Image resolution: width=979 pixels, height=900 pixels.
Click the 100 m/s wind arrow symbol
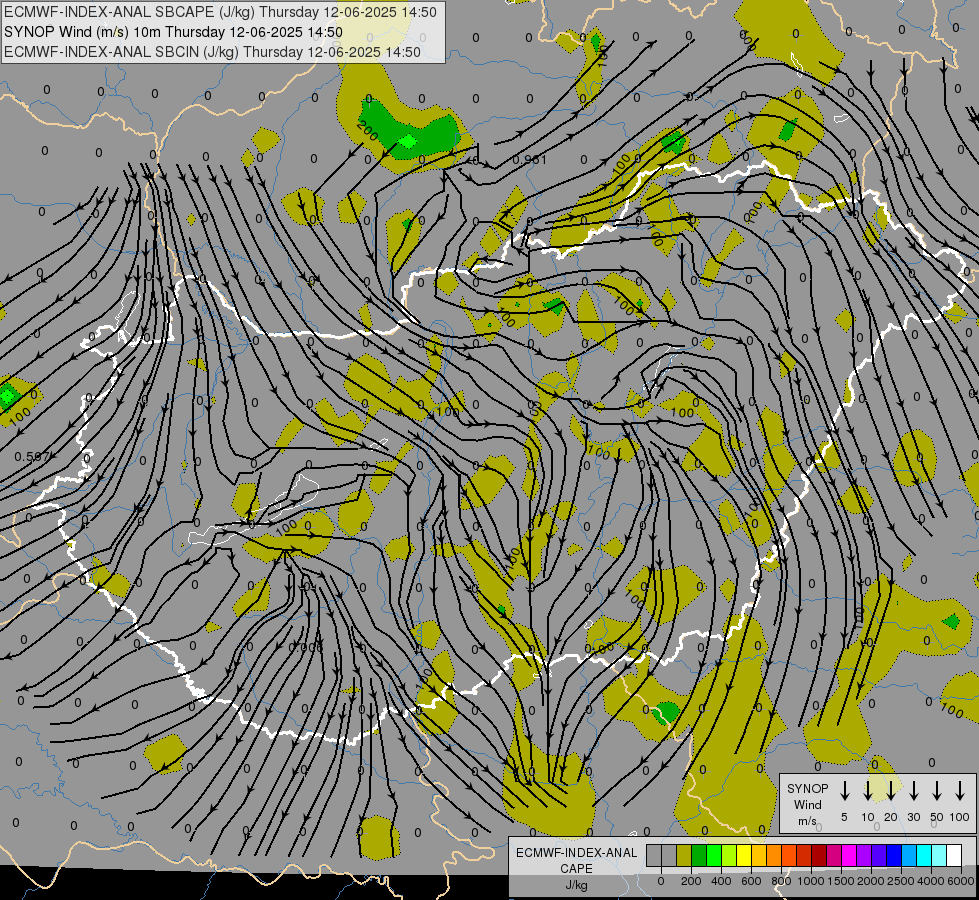960,791
